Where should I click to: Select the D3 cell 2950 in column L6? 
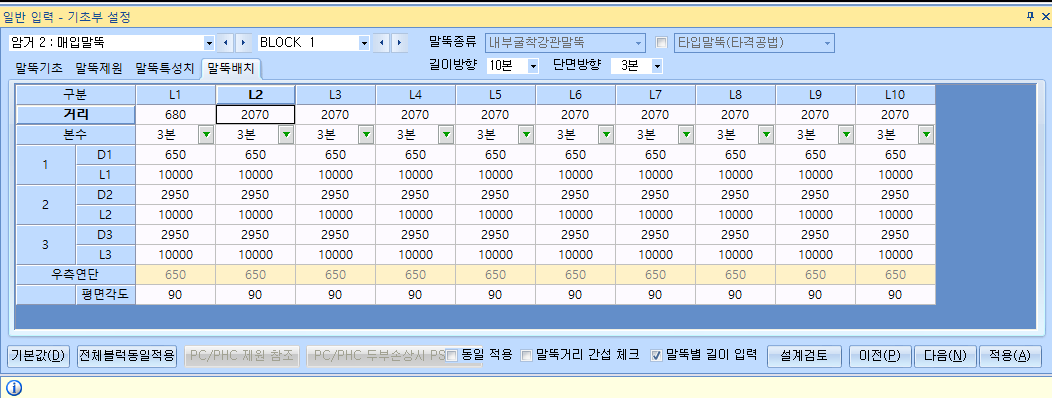click(575, 235)
